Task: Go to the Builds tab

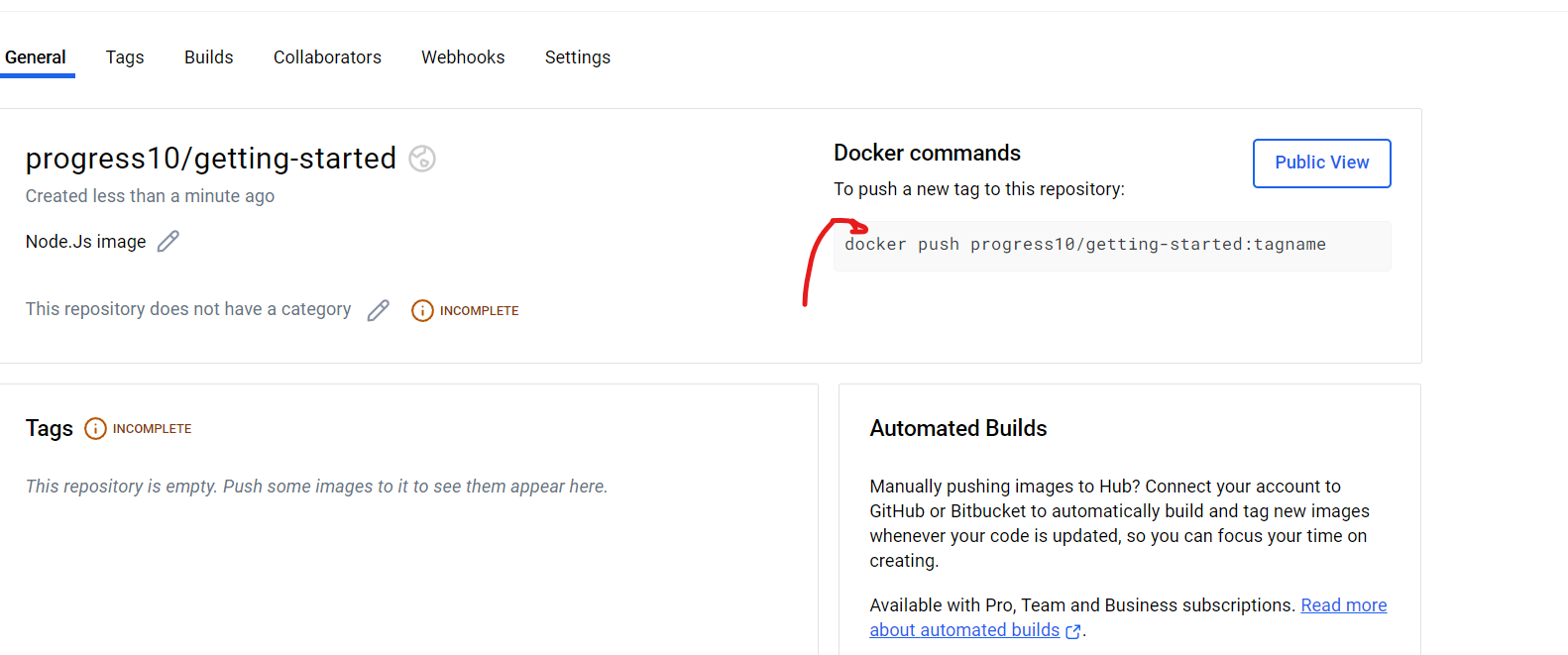Action: tap(209, 57)
